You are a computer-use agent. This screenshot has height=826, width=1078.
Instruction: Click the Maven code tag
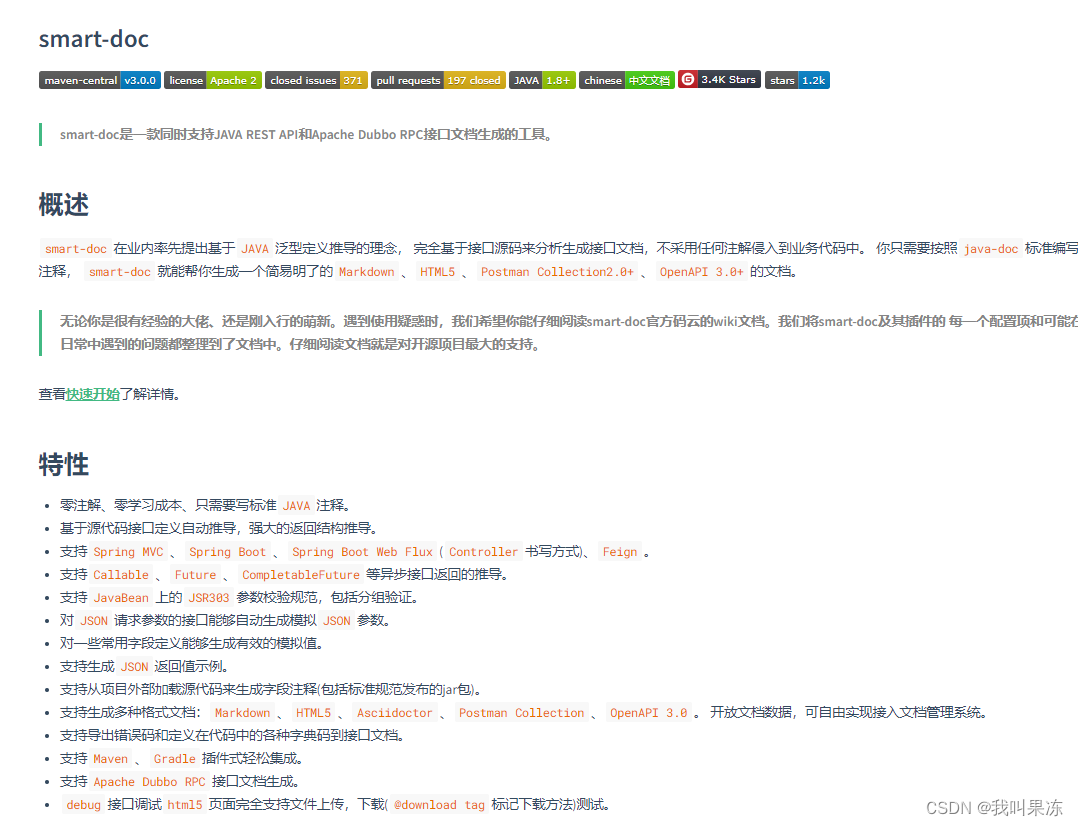[111, 759]
